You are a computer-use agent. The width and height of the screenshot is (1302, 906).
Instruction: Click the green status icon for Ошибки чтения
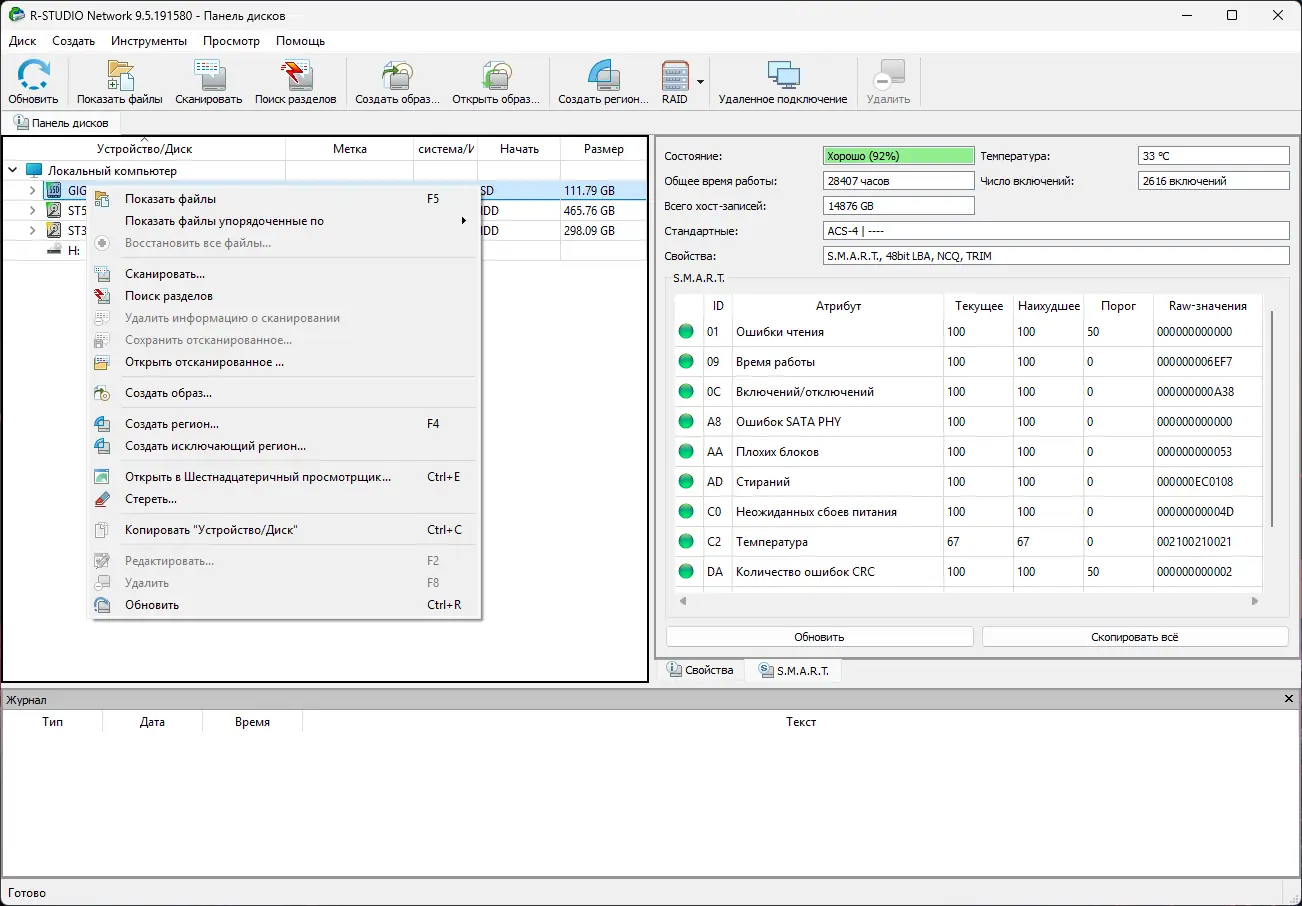click(686, 332)
